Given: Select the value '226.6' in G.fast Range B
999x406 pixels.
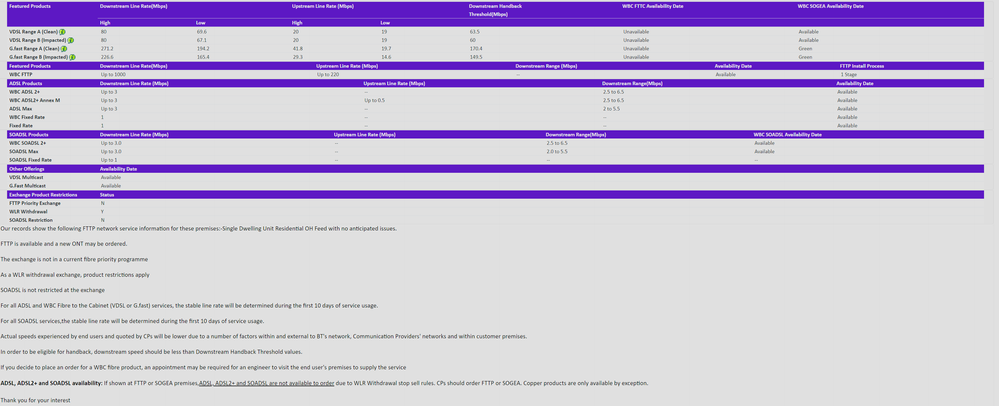Looking at the screenshot, I should [107, 57].
